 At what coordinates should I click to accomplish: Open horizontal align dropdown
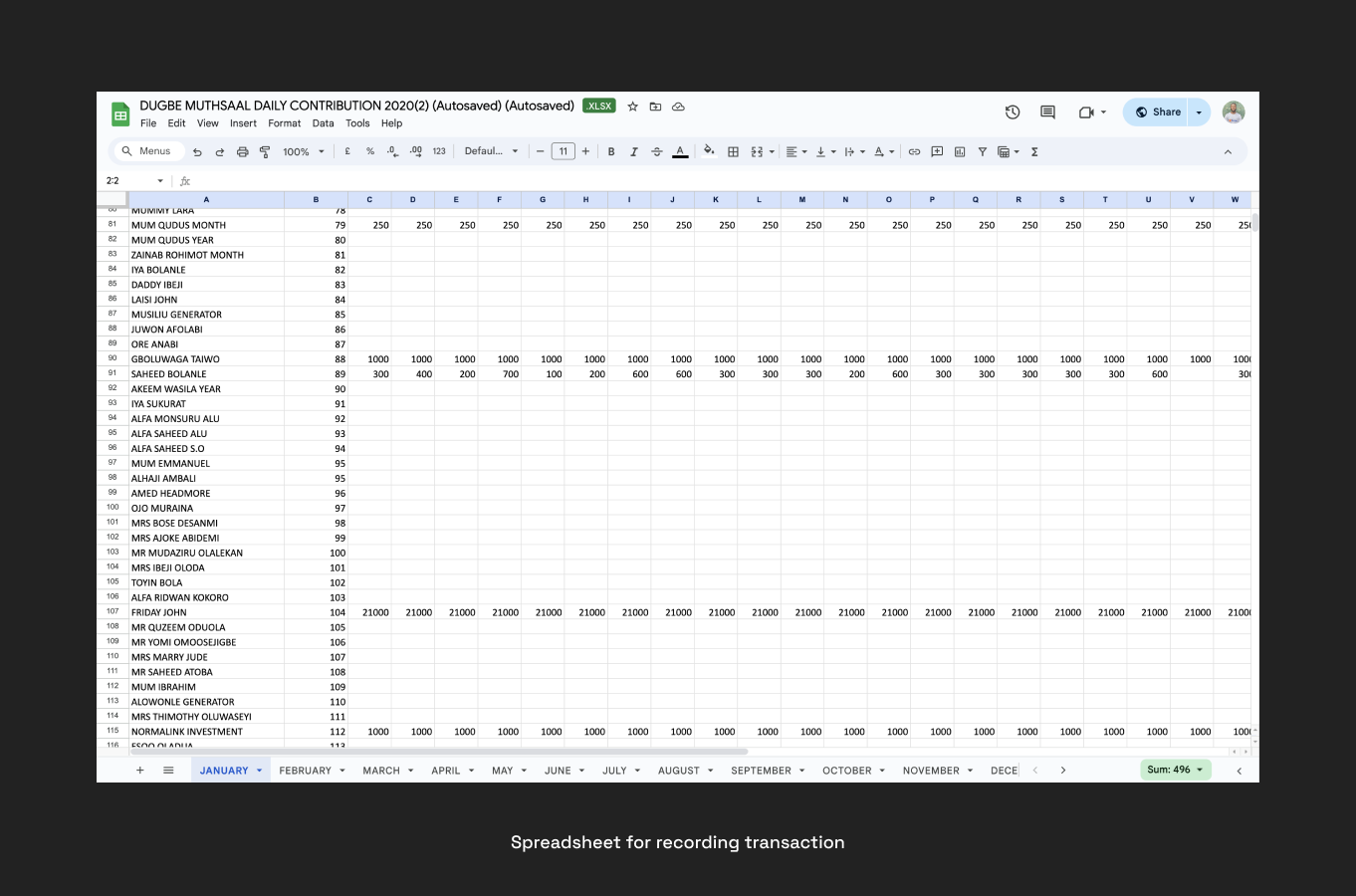[x=795, y=151]
